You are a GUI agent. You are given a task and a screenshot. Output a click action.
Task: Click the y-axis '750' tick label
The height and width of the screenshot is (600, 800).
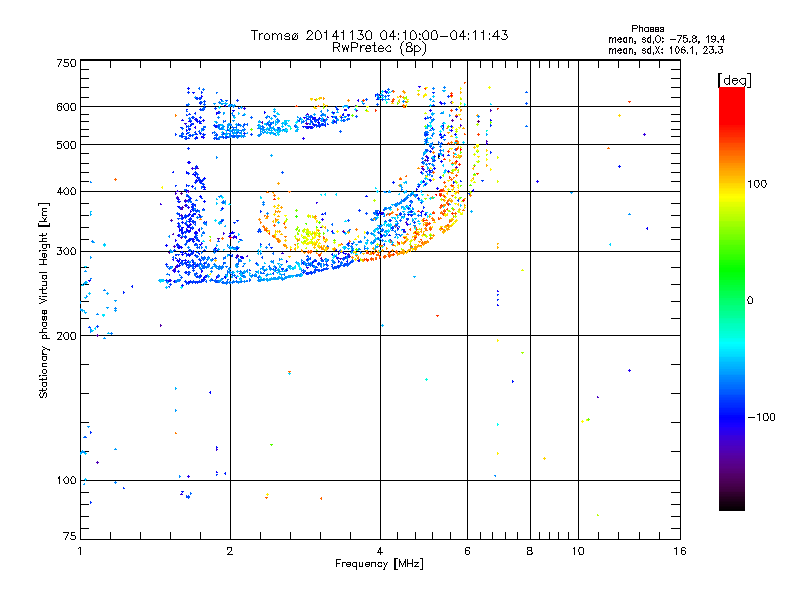[x=66, y=63]
